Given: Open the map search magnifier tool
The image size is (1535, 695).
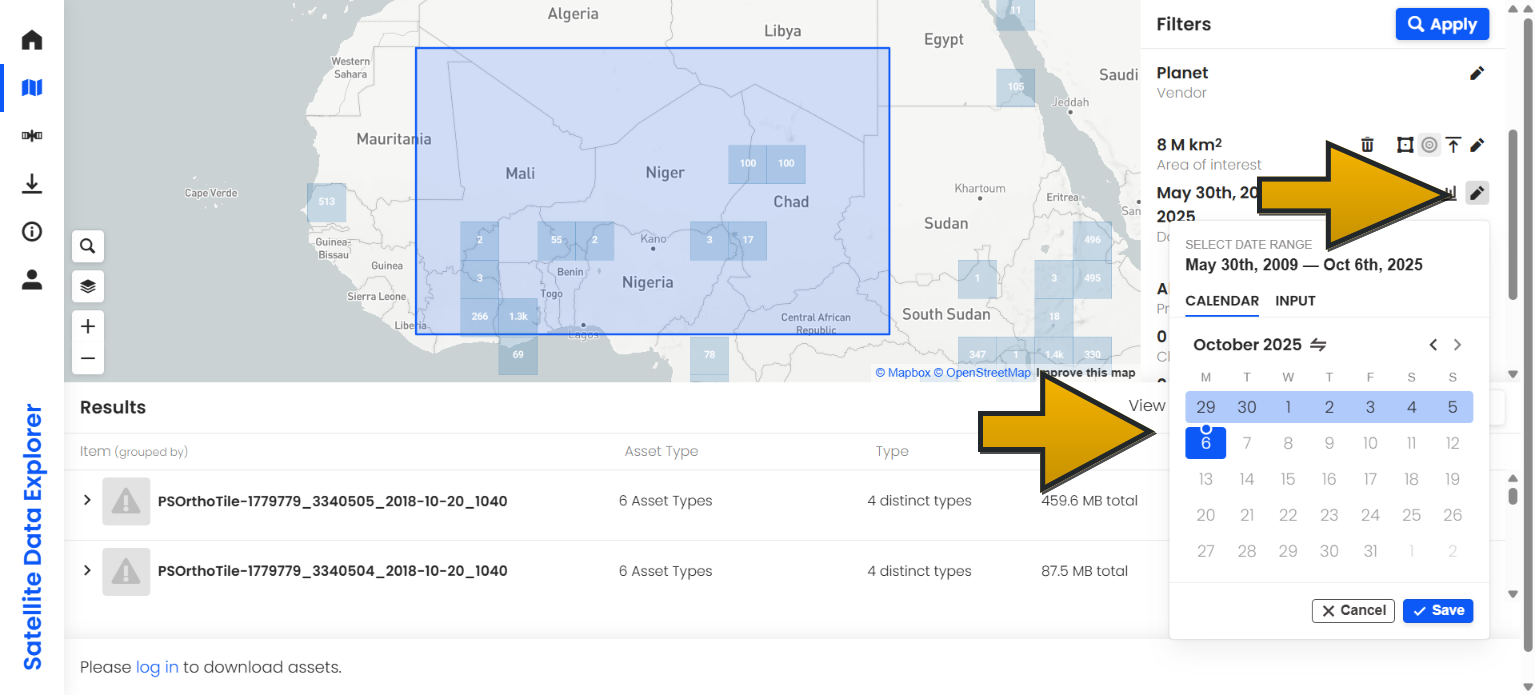Looking at the screenshot, I should coord(87,246).
